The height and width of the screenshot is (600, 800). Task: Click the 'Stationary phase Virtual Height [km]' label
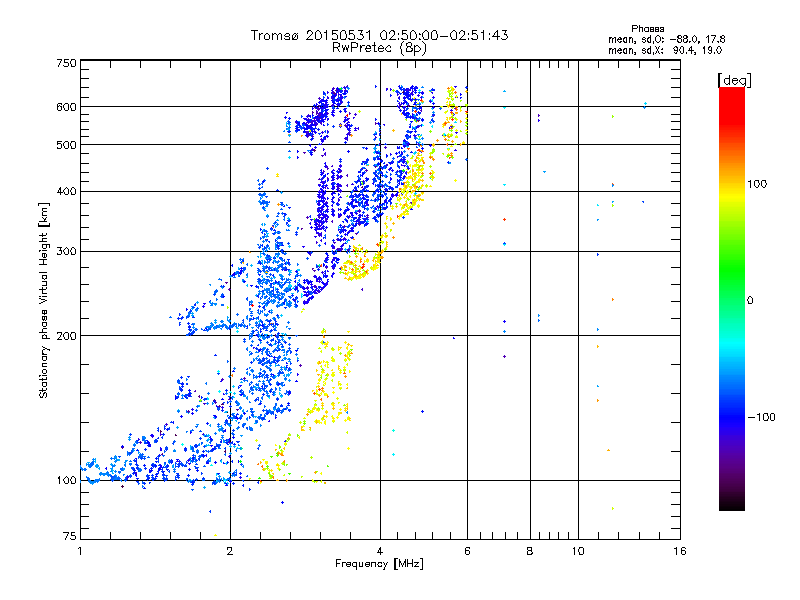(43, 301)
